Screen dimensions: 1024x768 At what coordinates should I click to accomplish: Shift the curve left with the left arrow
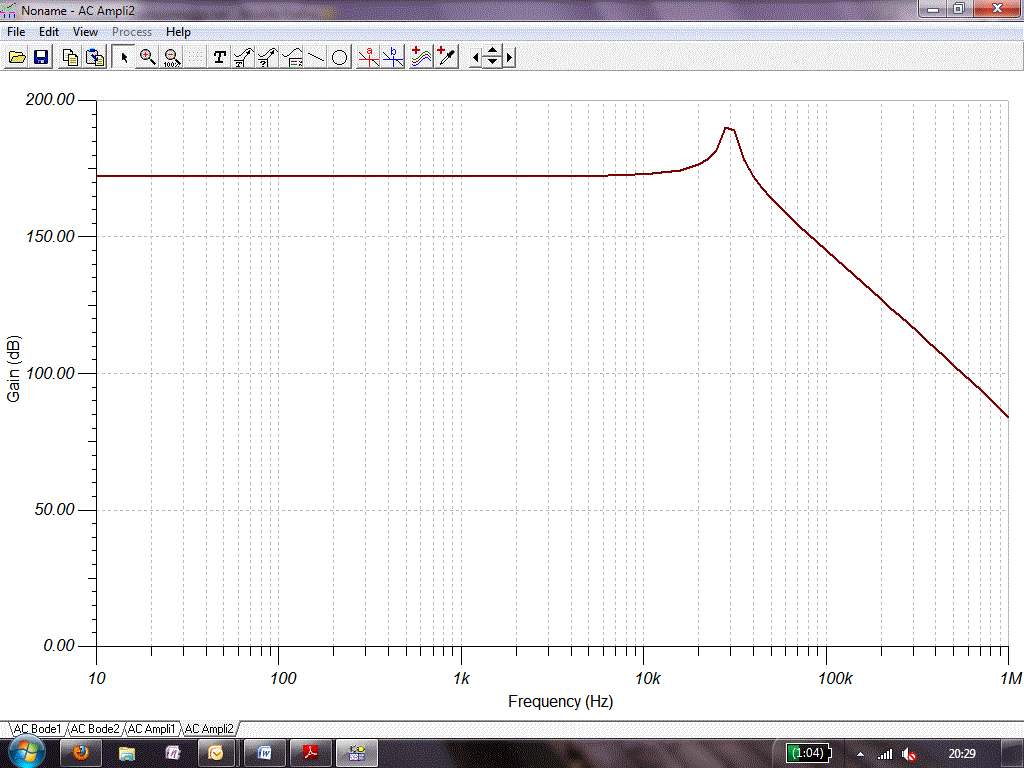coord(475,57)
